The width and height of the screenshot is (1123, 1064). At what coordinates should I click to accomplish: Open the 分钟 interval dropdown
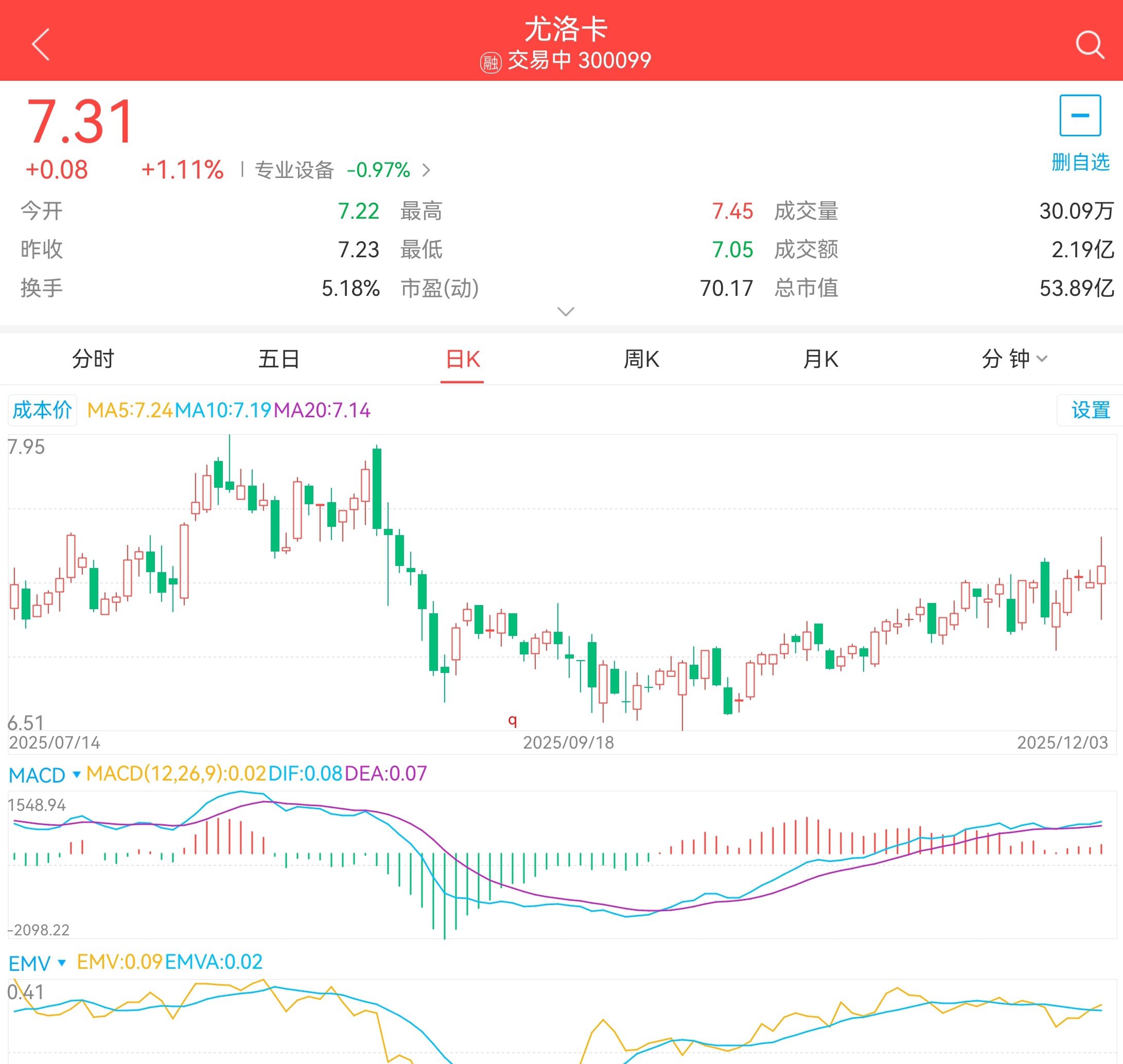(1013, 359)
